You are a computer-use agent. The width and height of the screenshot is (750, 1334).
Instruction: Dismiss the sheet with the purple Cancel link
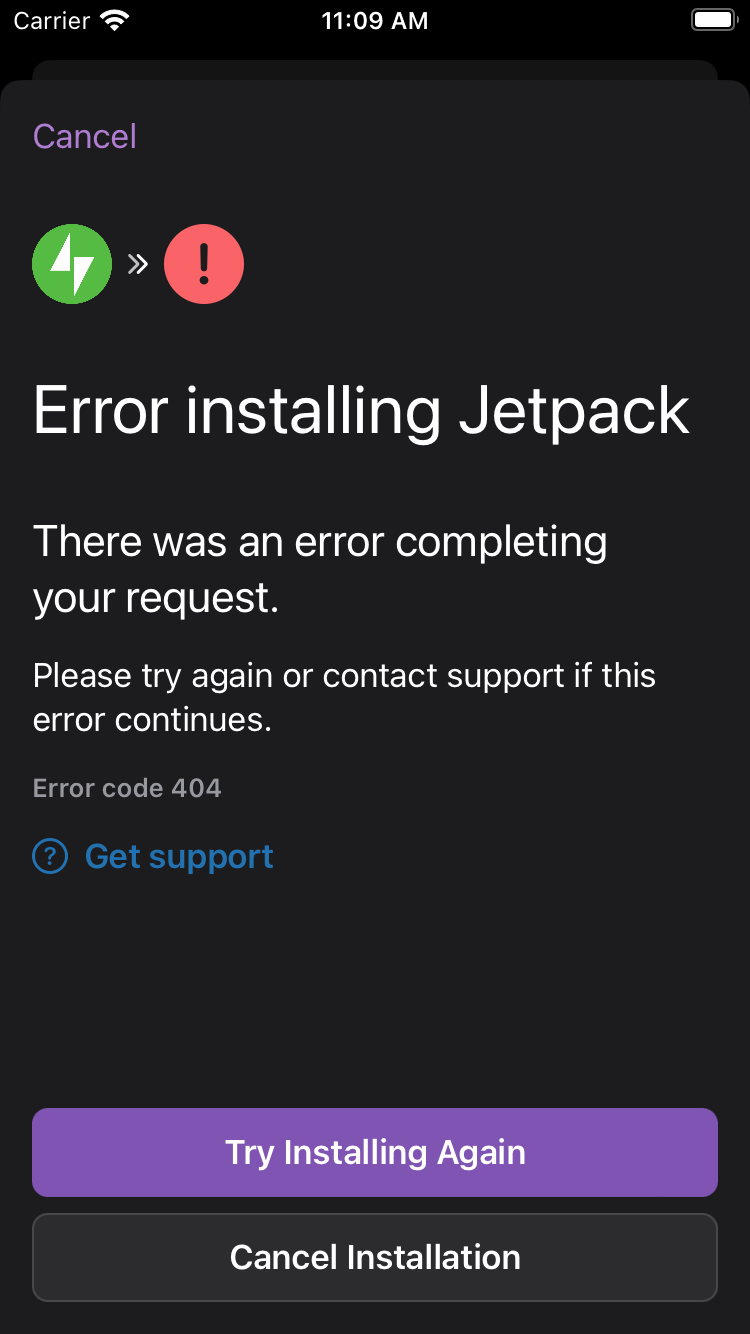[x=85, y=136]
